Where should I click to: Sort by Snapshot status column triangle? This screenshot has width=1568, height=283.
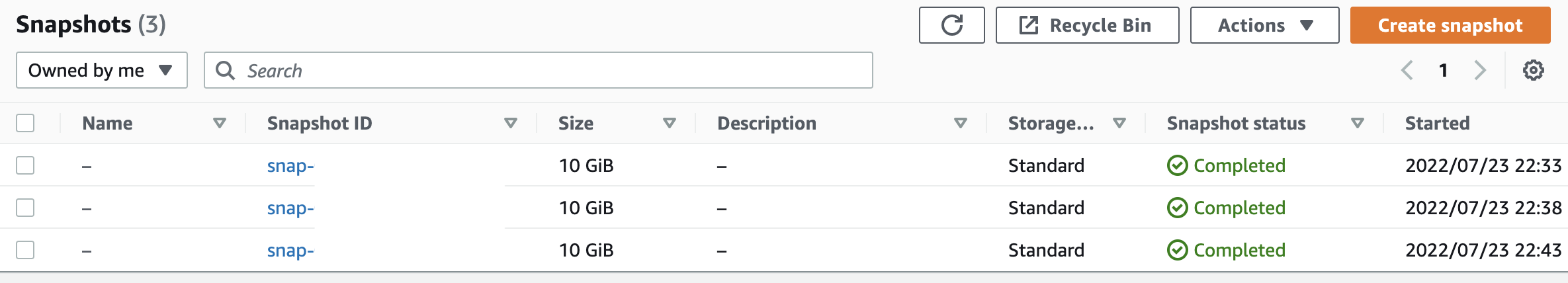click(1358, 123)
